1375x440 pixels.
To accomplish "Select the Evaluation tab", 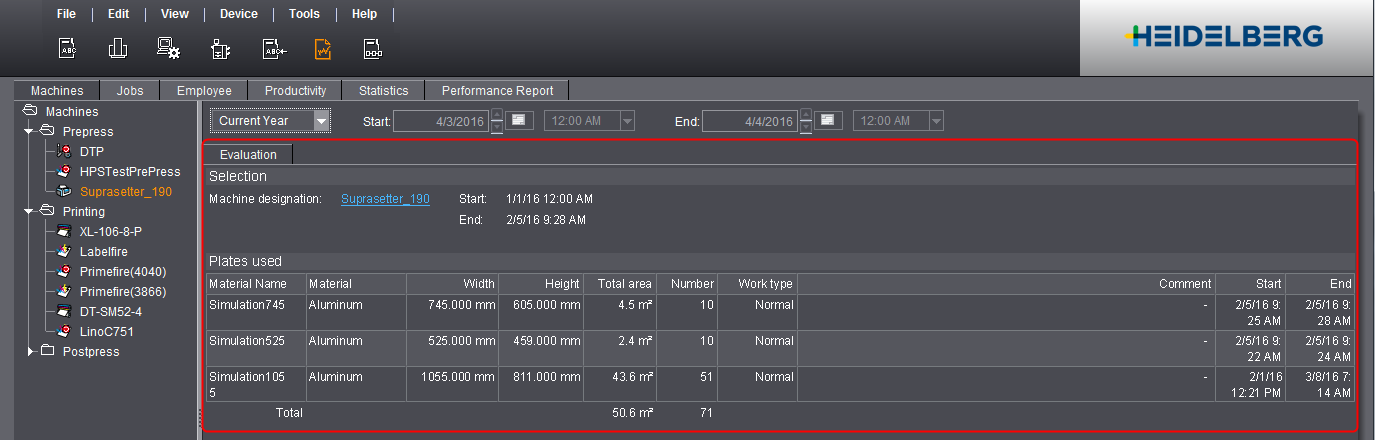I will point(248,154).
